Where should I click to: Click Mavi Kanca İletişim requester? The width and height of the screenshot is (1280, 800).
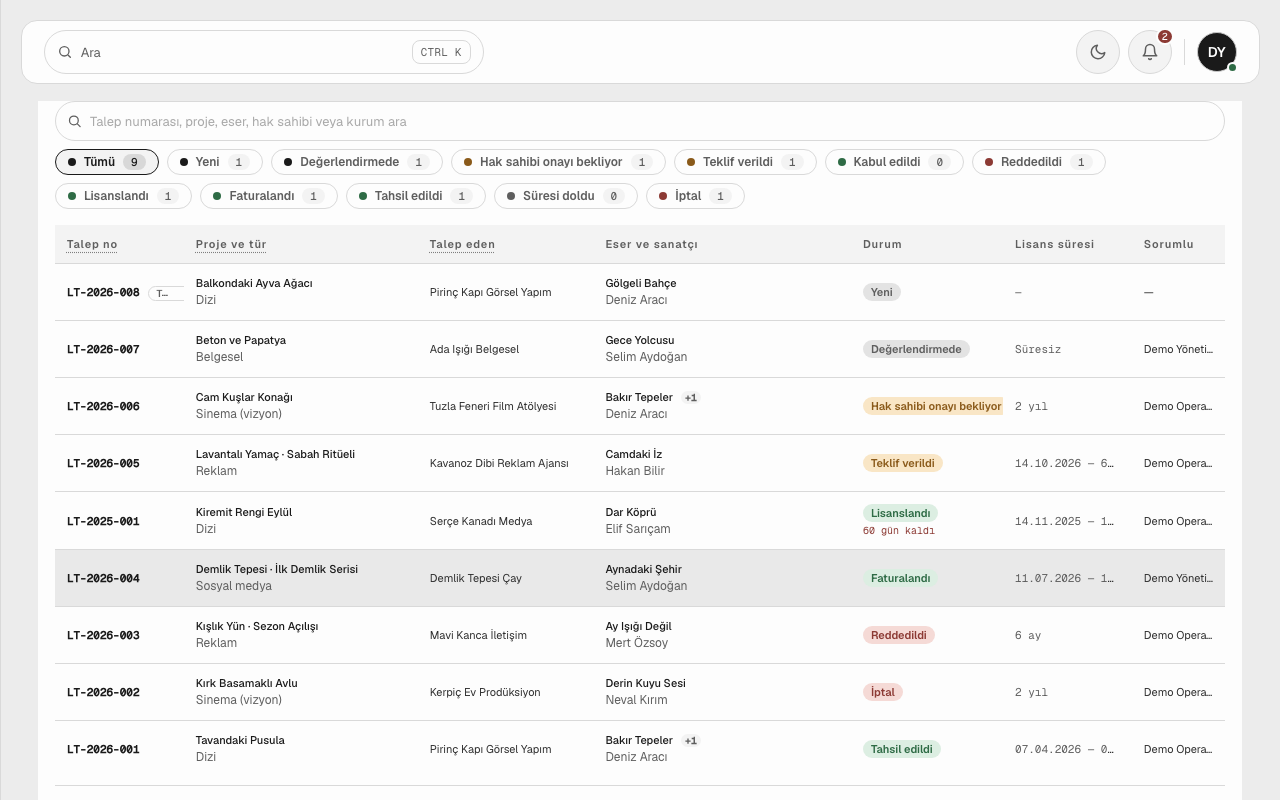tap(478, 635)
